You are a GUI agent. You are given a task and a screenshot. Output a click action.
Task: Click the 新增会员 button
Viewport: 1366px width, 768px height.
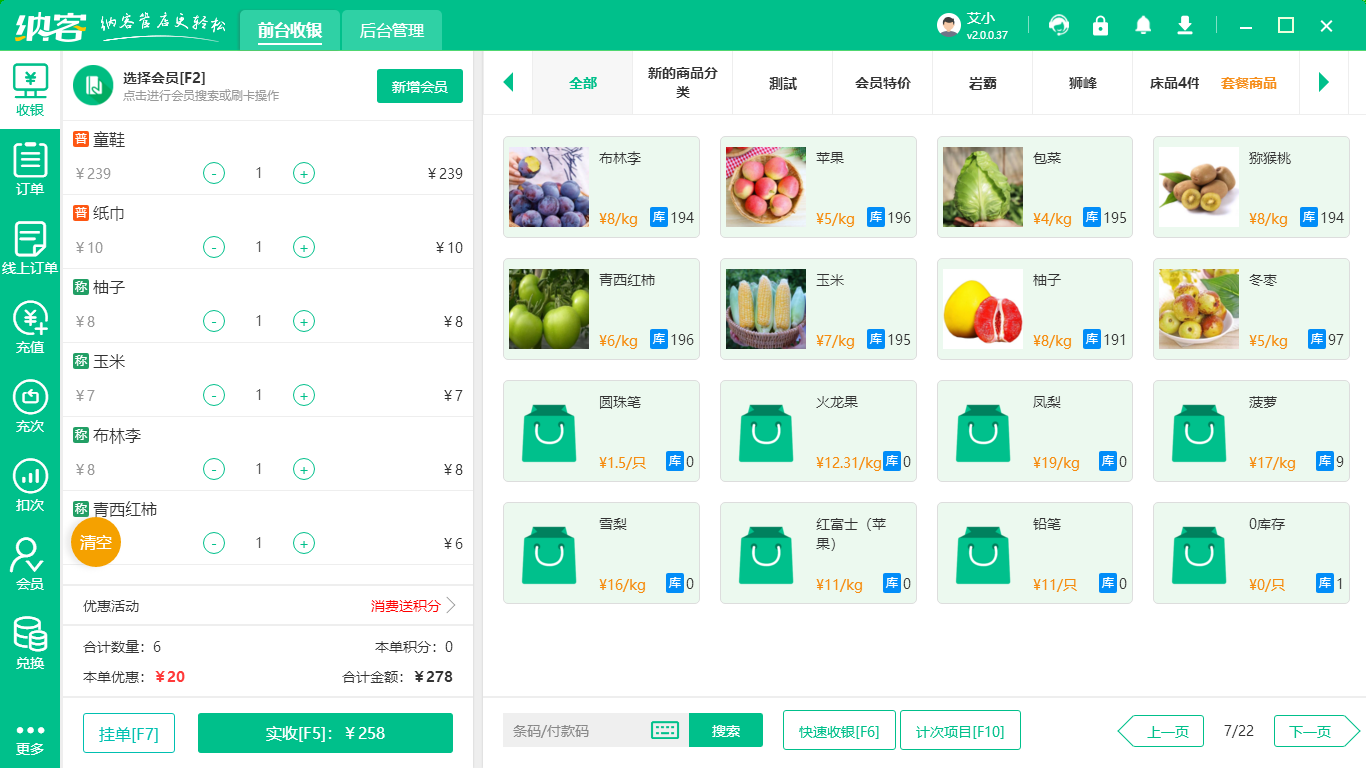[x=419, y=86]
